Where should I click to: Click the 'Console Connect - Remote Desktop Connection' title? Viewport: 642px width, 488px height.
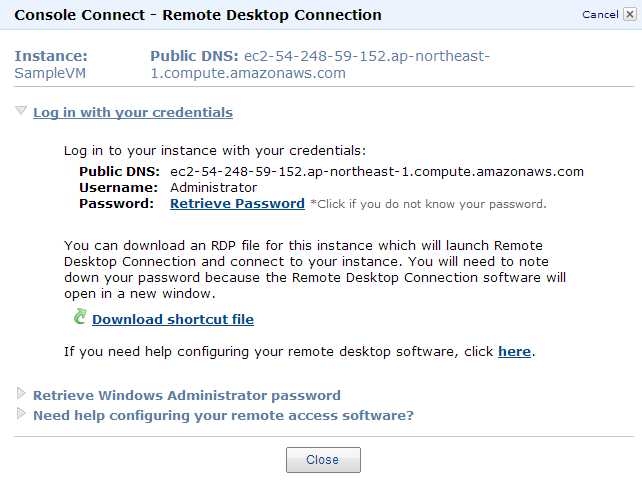tap(198, 15)
